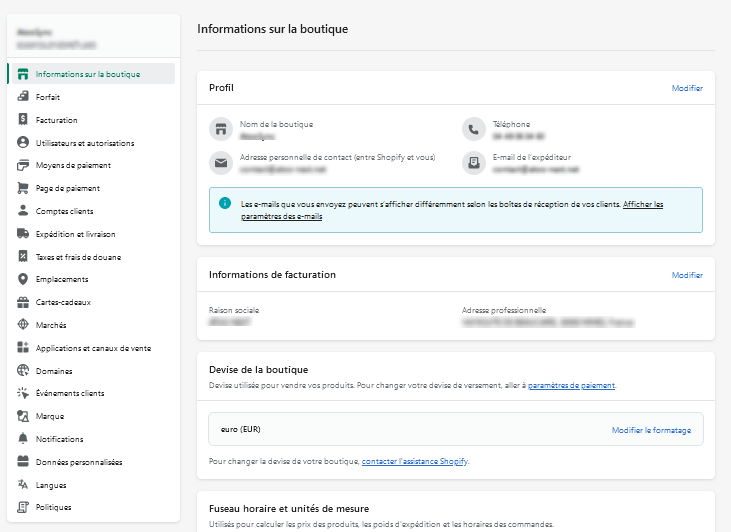The image size is (731, 532).
Task: Follow the paramètres de paiement link
Action: 571,385
